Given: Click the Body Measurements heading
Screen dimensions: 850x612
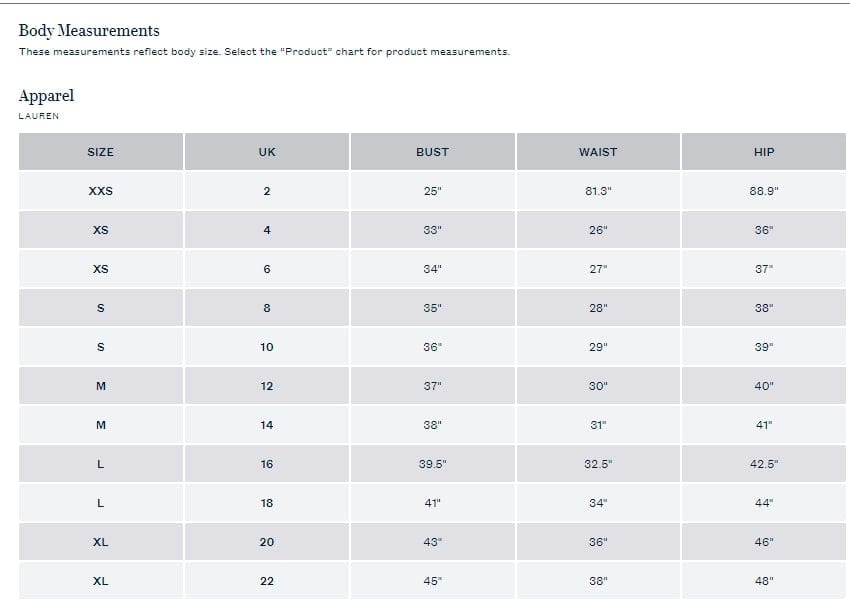Looking at the screenshot, I should [89, 31].
